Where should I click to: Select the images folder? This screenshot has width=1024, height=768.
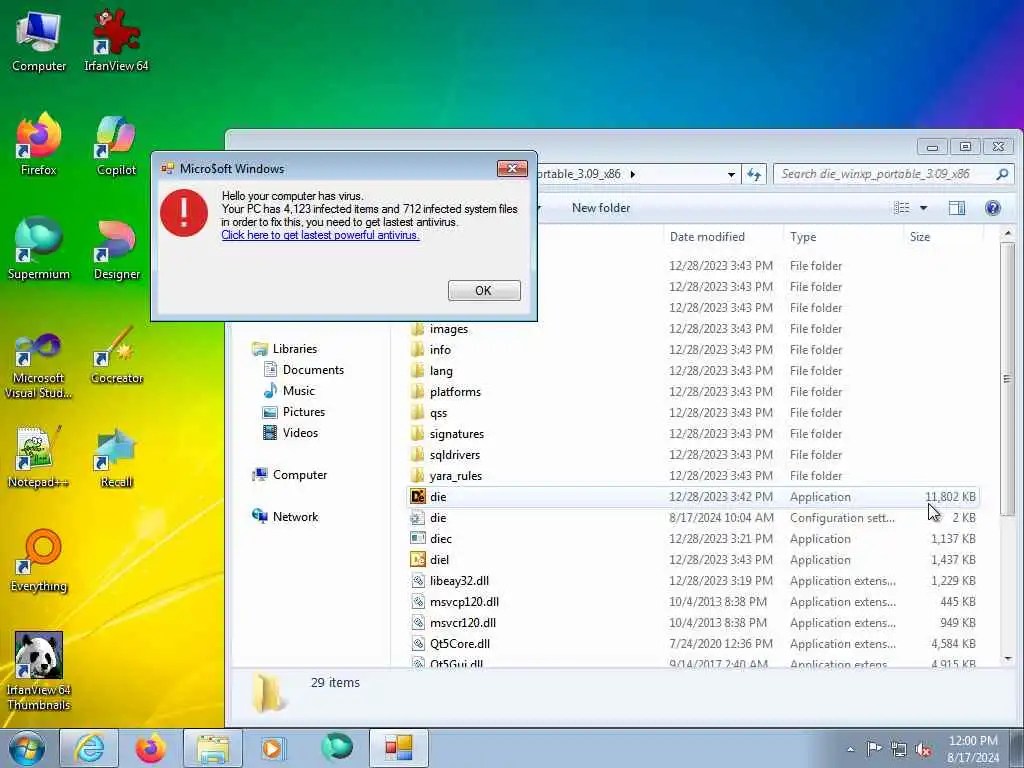[692, 328]
